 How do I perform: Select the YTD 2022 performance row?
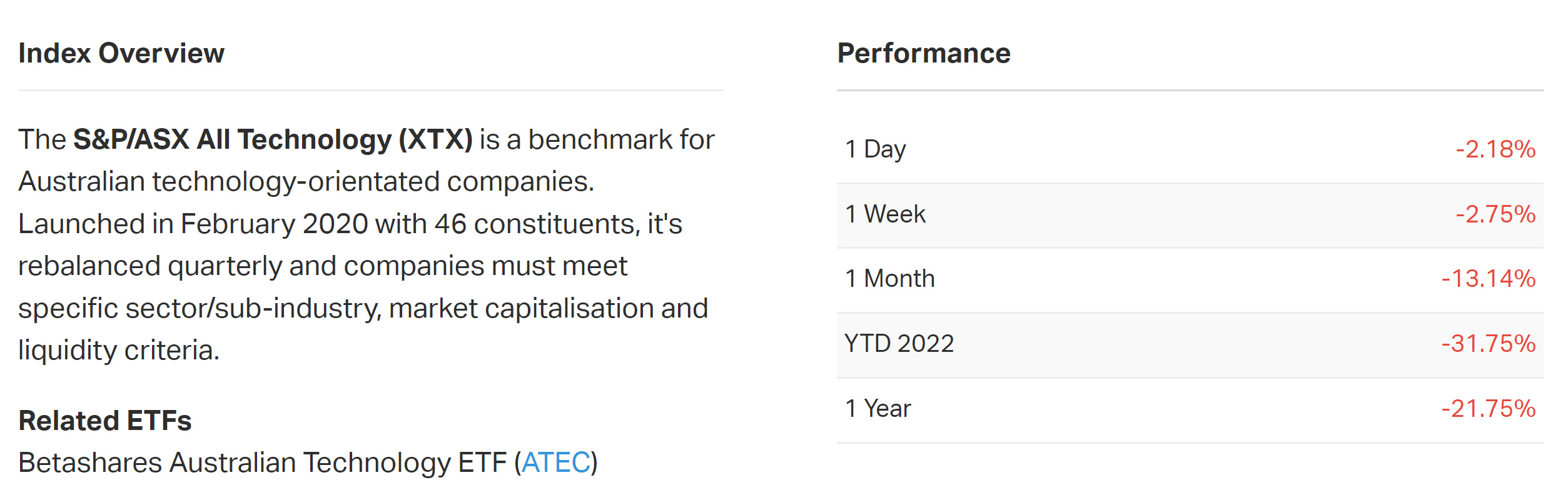point(1190,344)
